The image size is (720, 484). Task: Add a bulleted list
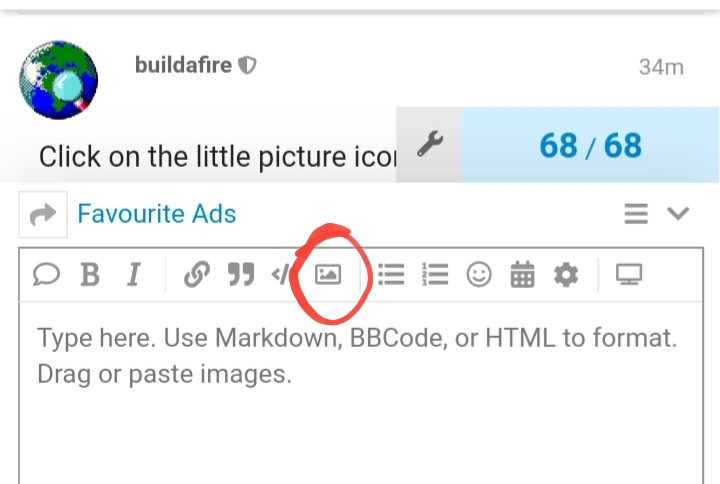[x=391, y=275]
